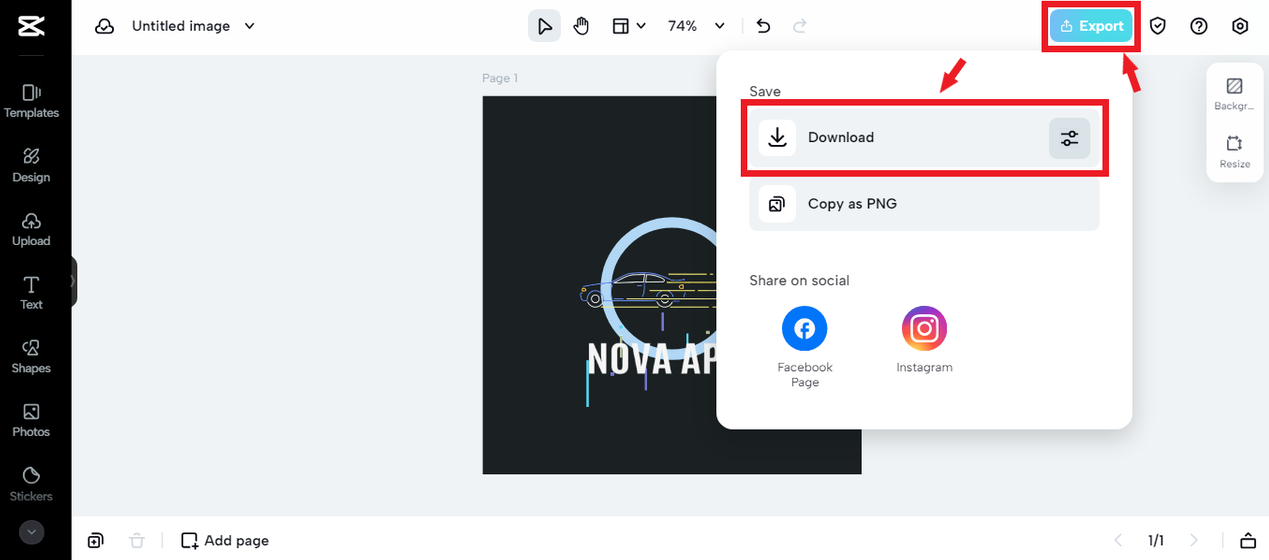Click the Page 1 label
This screenshot has height=560, width=1269.
(500, 78)
